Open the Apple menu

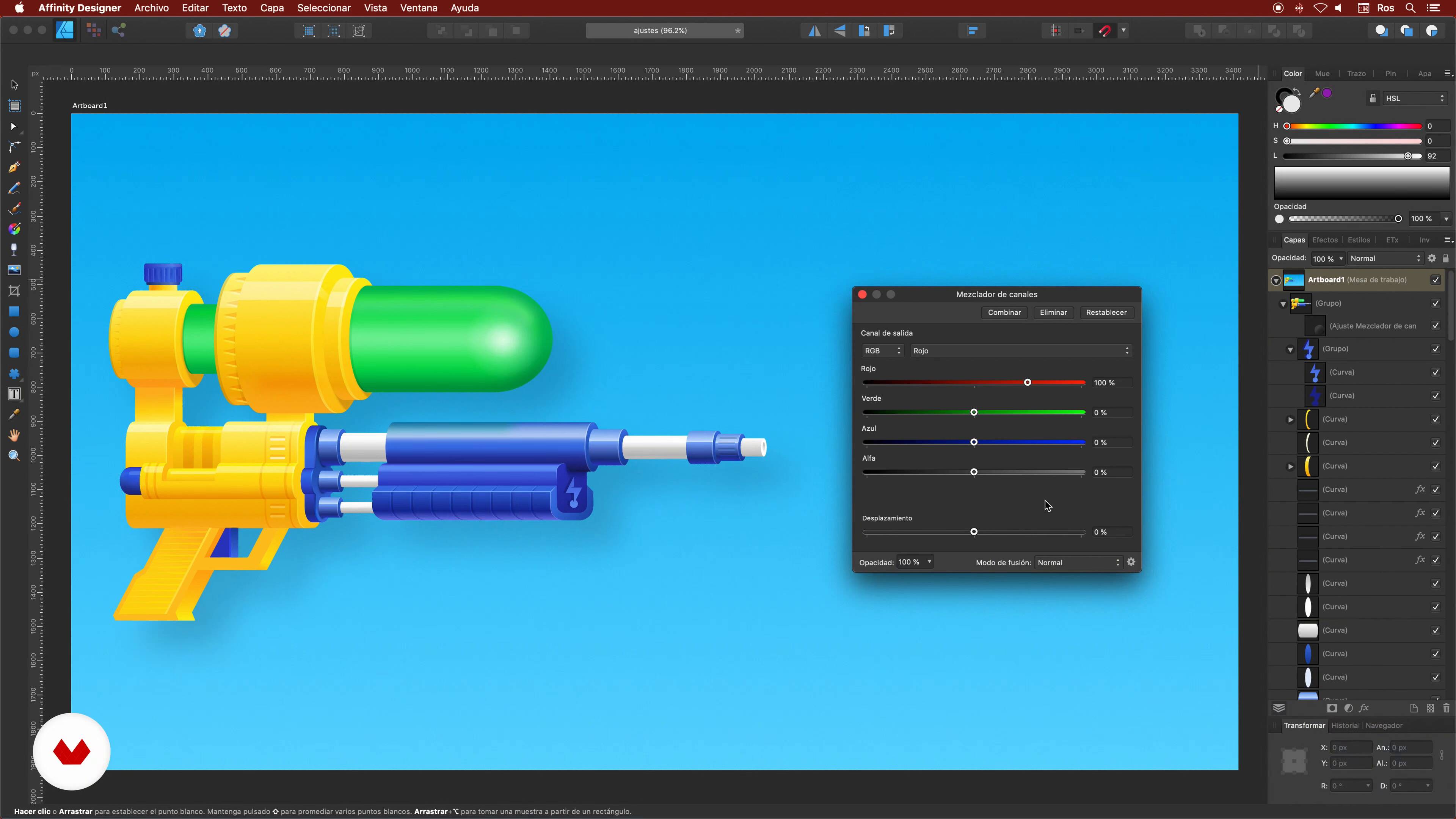[19, 8]
